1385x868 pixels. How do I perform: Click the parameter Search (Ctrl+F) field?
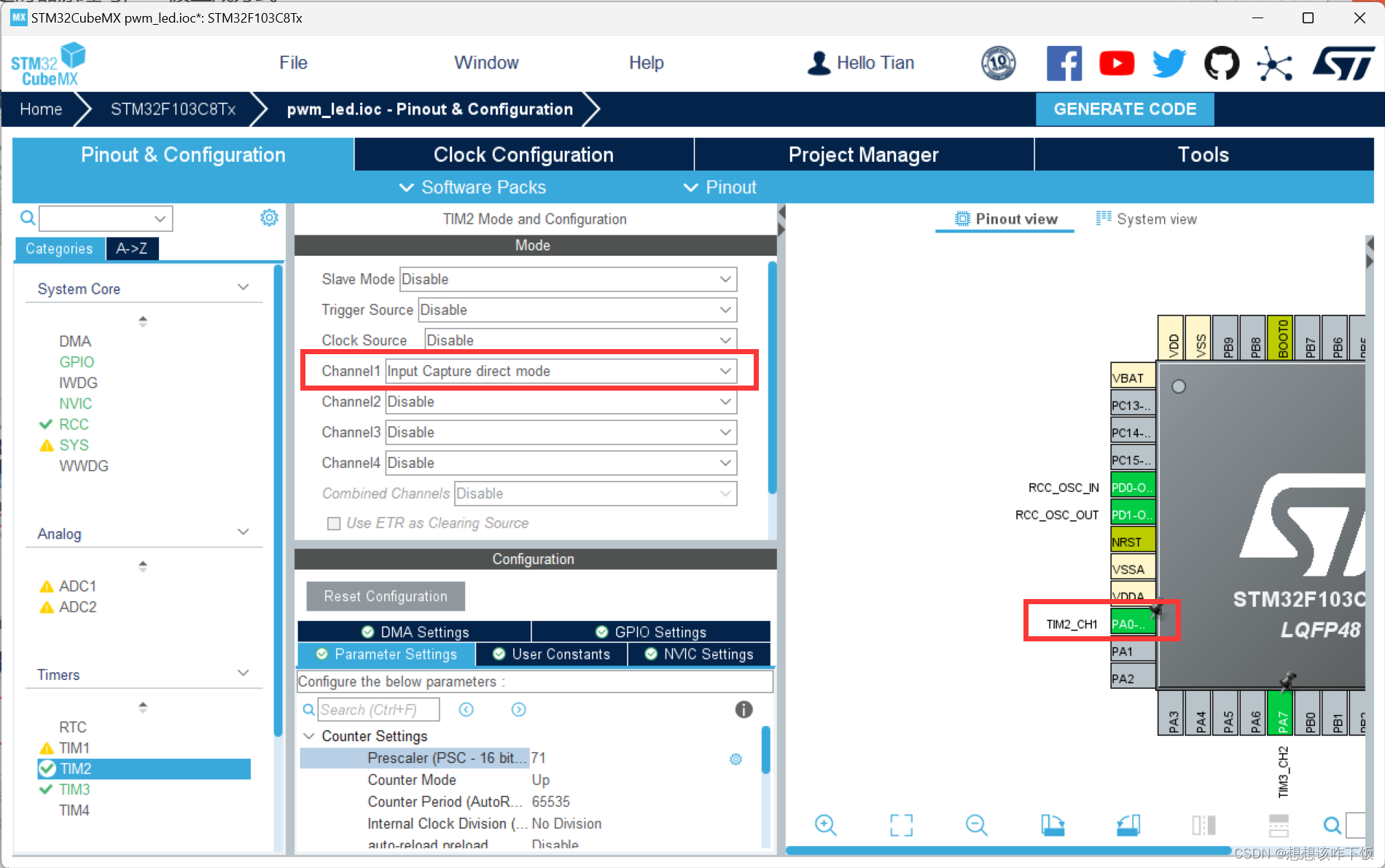(x=378, y=709)
